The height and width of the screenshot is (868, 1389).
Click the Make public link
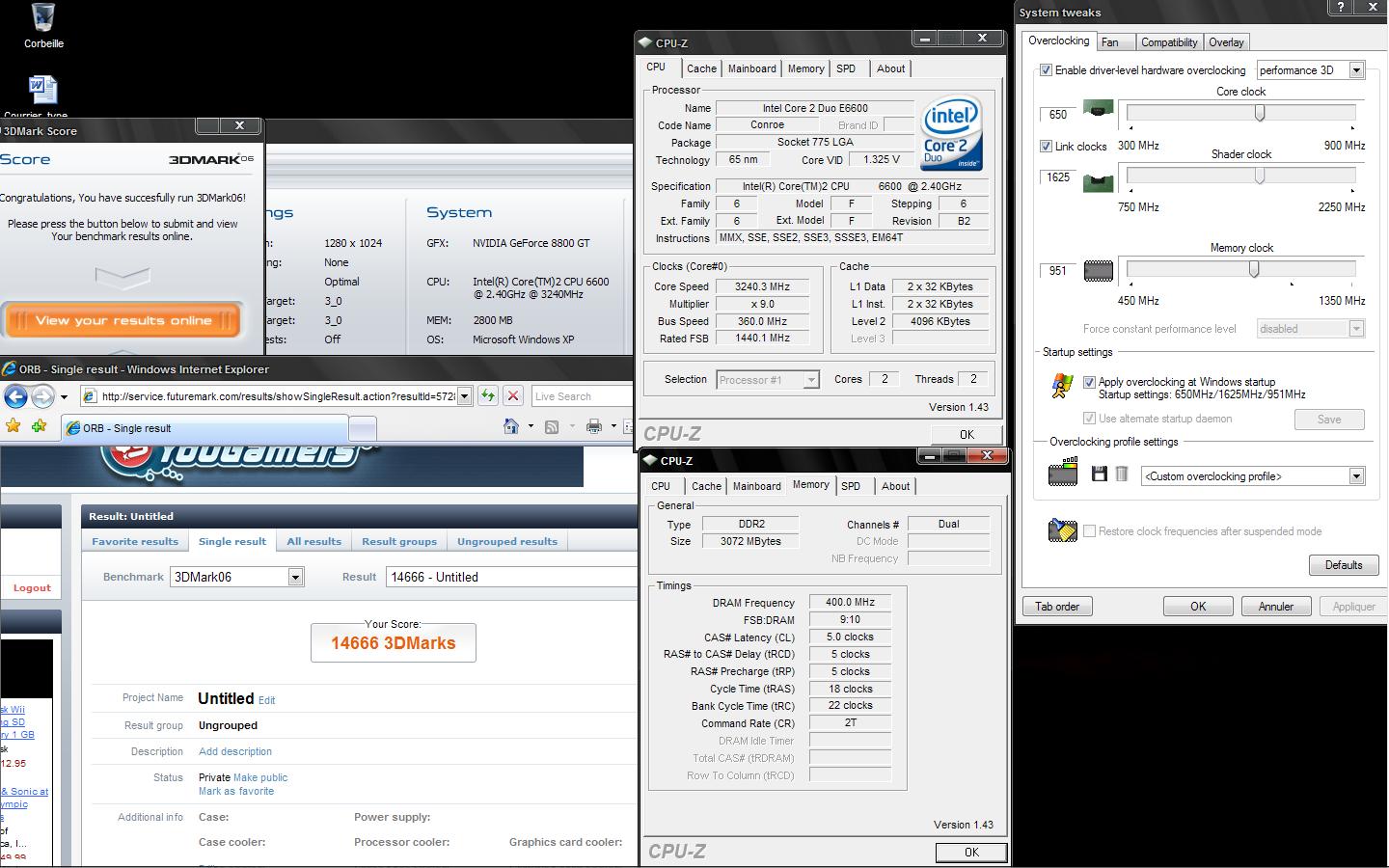260,777
